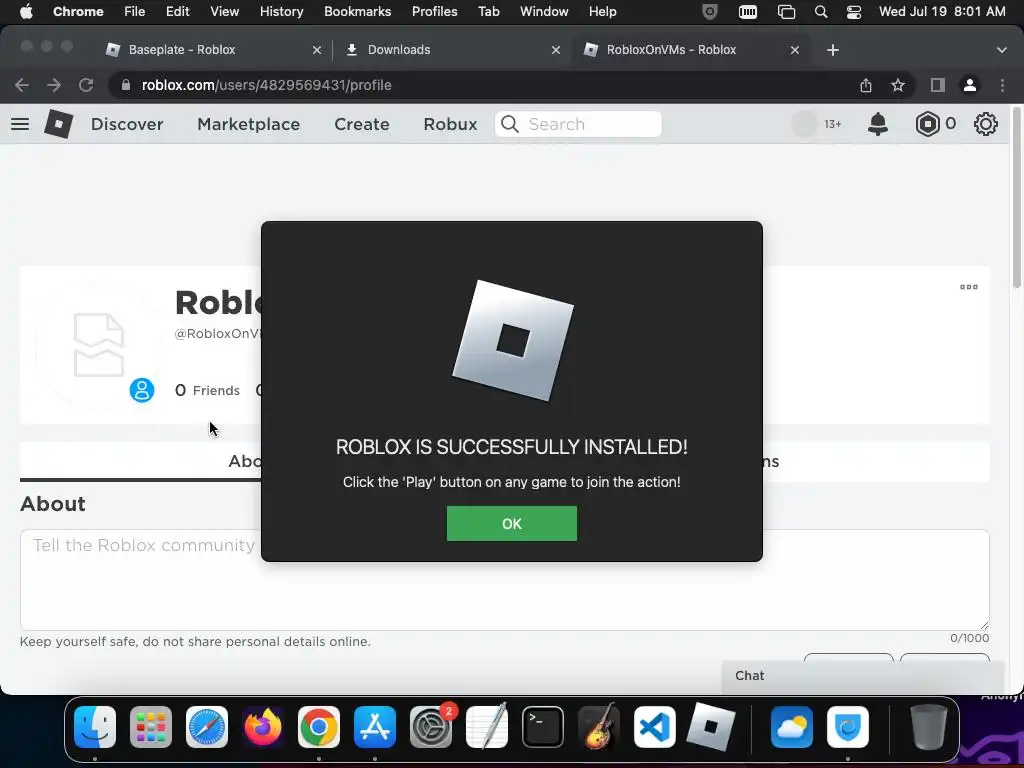This screenshot has height=768, width=1024.
Task: Open Trash in the Dock
Action: click(x=929, y=727)
